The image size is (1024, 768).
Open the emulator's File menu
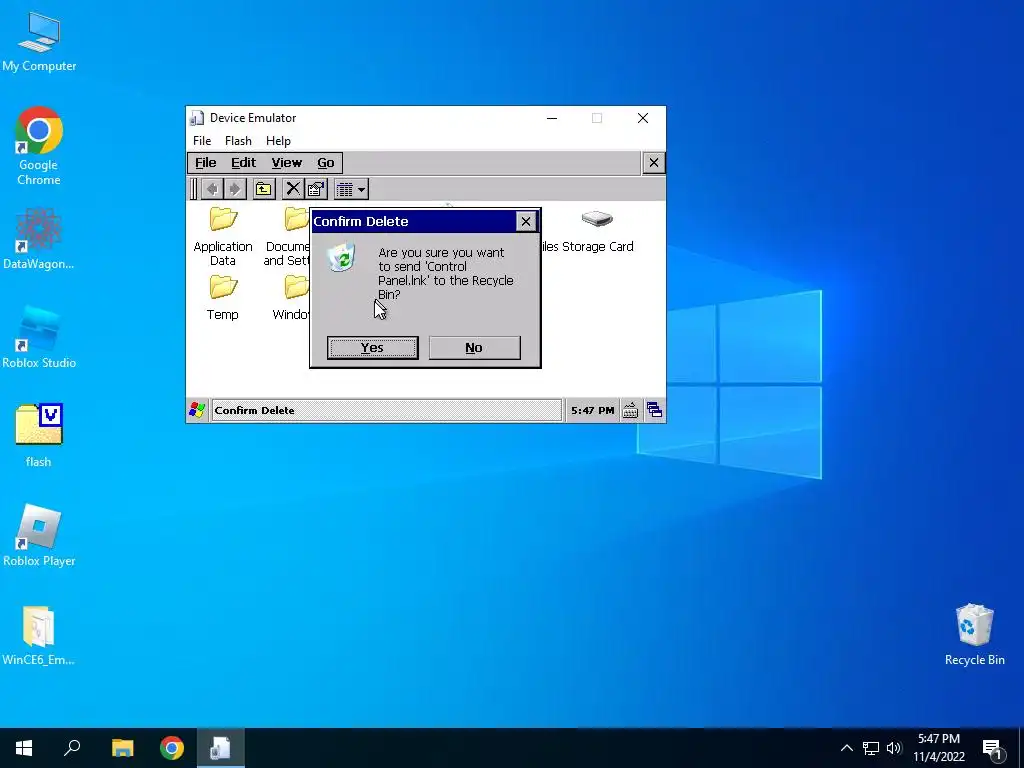point(202,140)
